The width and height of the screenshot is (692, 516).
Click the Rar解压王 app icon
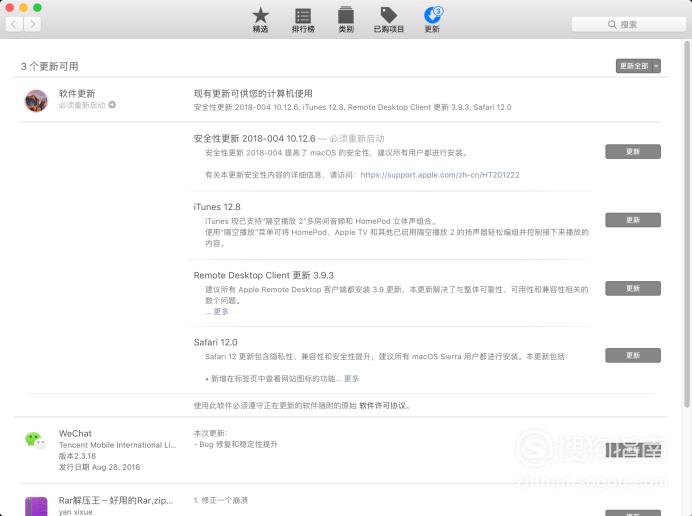tap(36, 506)
